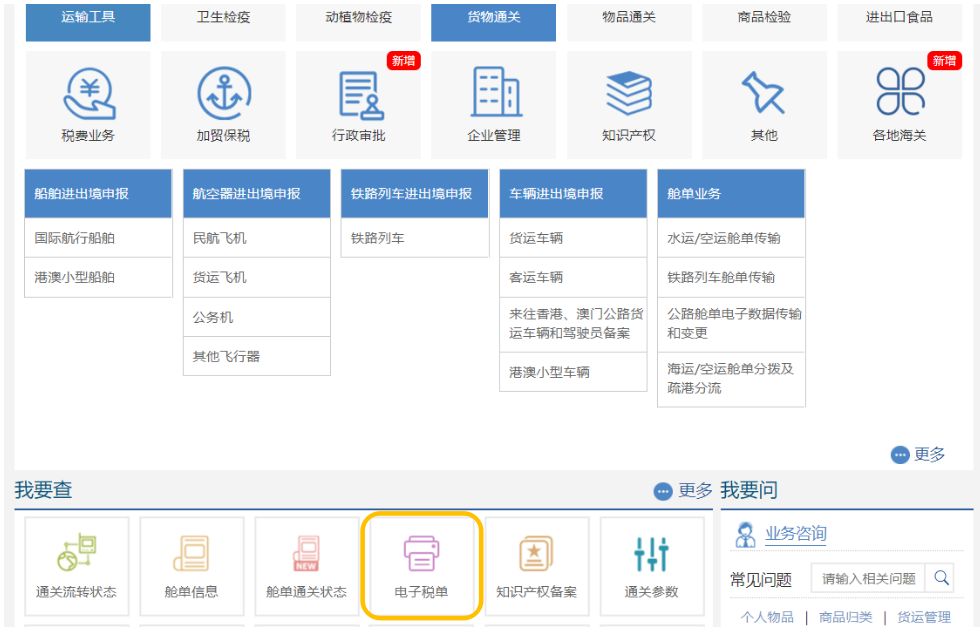Screen dimensions: 980x634
Task: Open the 税费业务 yen-in-hand icon
Action: point(89,94)
